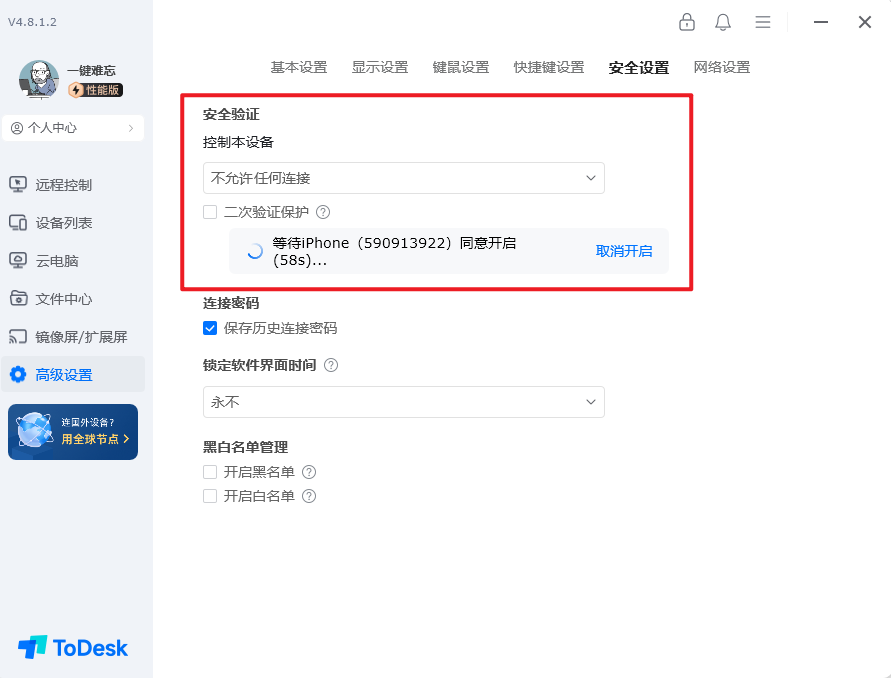This screenshot has width=891, height=678.
Task: Click help icon beside 二次验证保护
Action: (x=323, y=212)
